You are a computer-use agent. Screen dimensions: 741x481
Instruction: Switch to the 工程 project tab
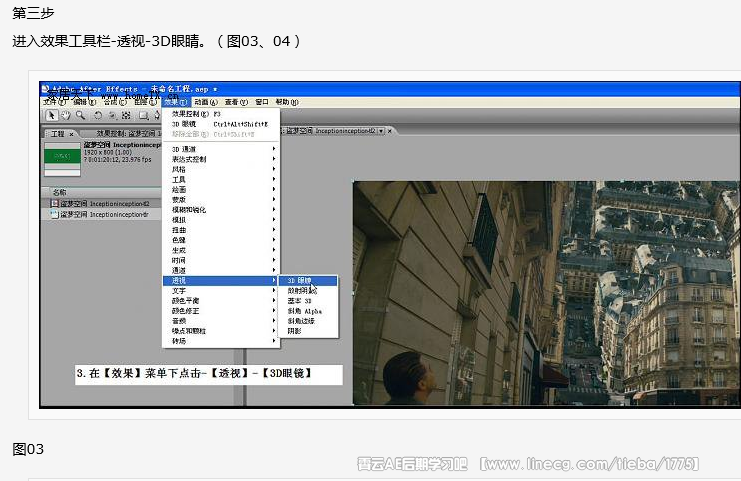tap(58, 134)
